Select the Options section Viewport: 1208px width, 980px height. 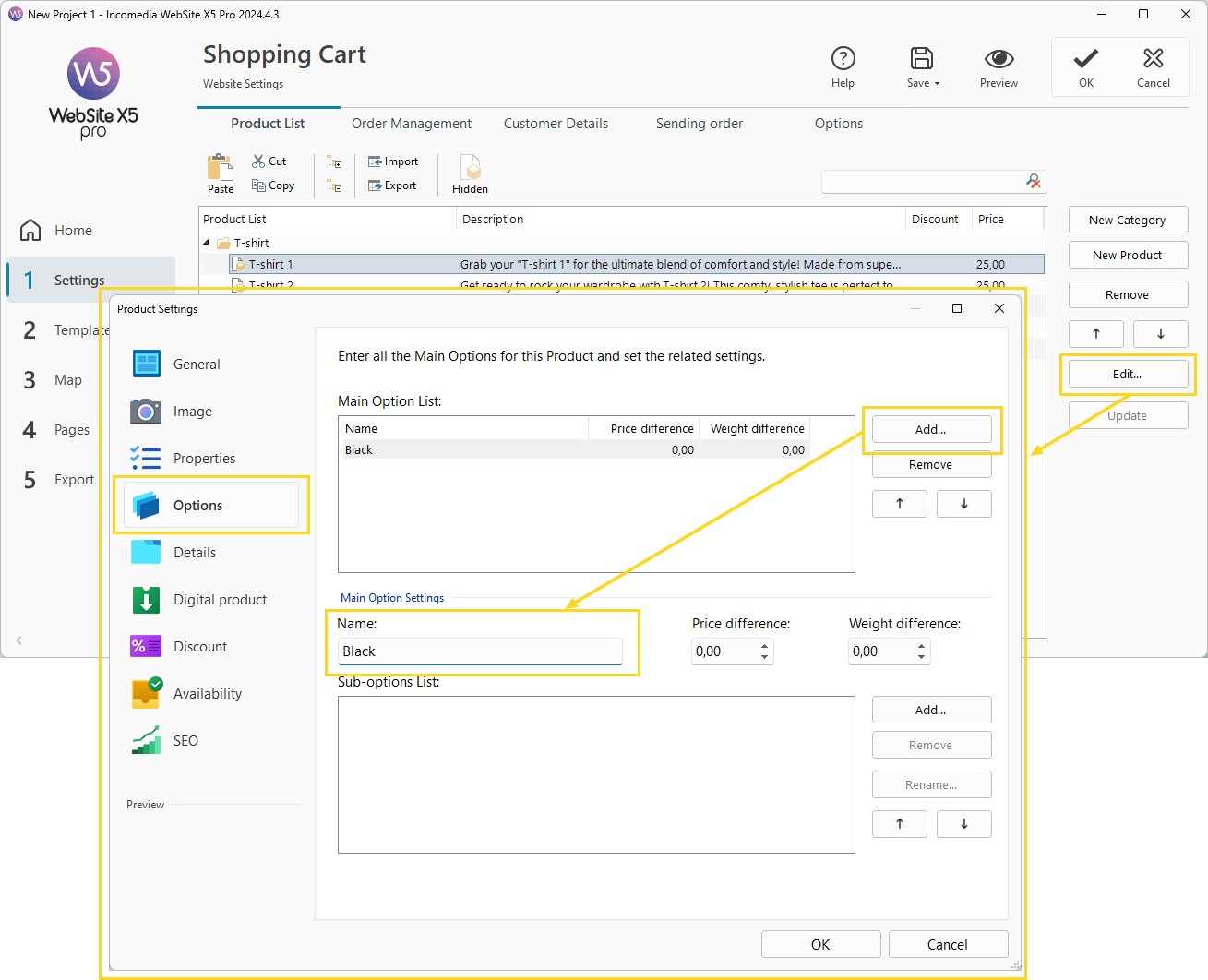[211, 506]
